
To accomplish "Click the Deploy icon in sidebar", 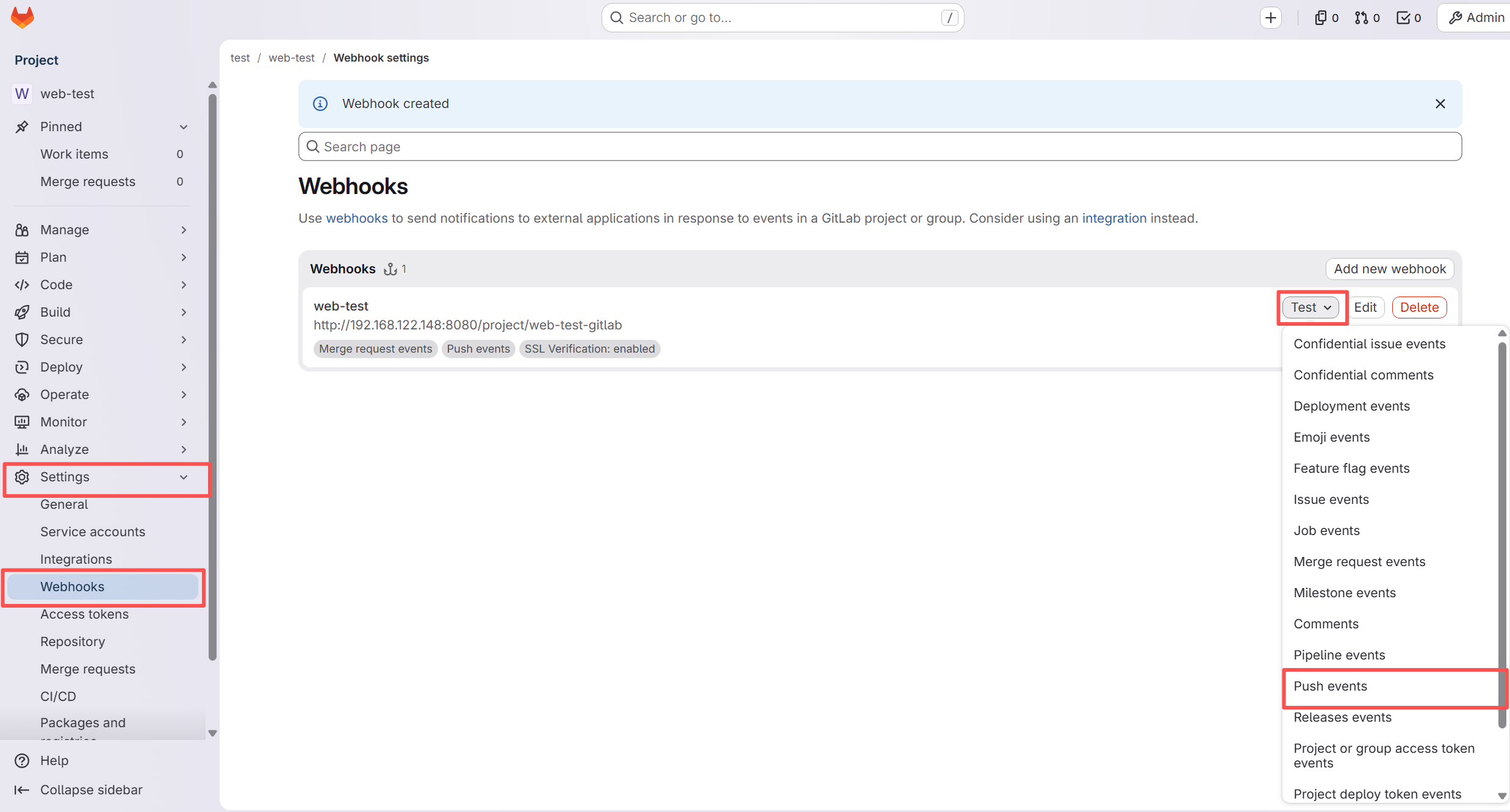I will pos(22,367).
